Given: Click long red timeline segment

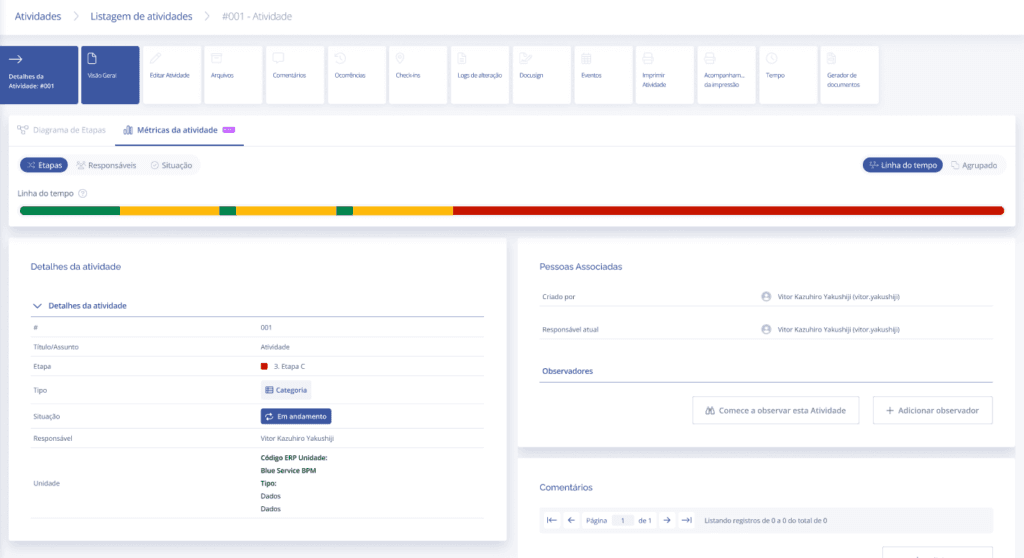Looking at the screenshot, I should tap(728, 210).
